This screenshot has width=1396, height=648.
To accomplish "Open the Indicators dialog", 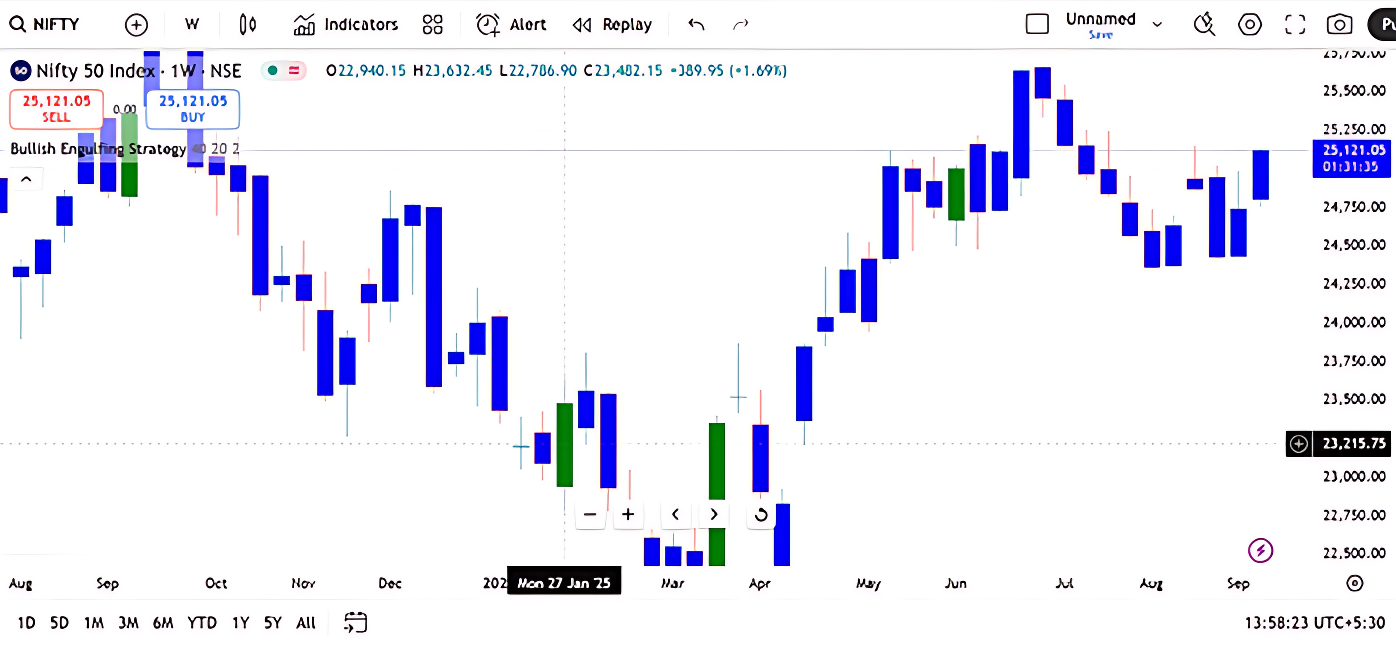I will tap(346, 24).
